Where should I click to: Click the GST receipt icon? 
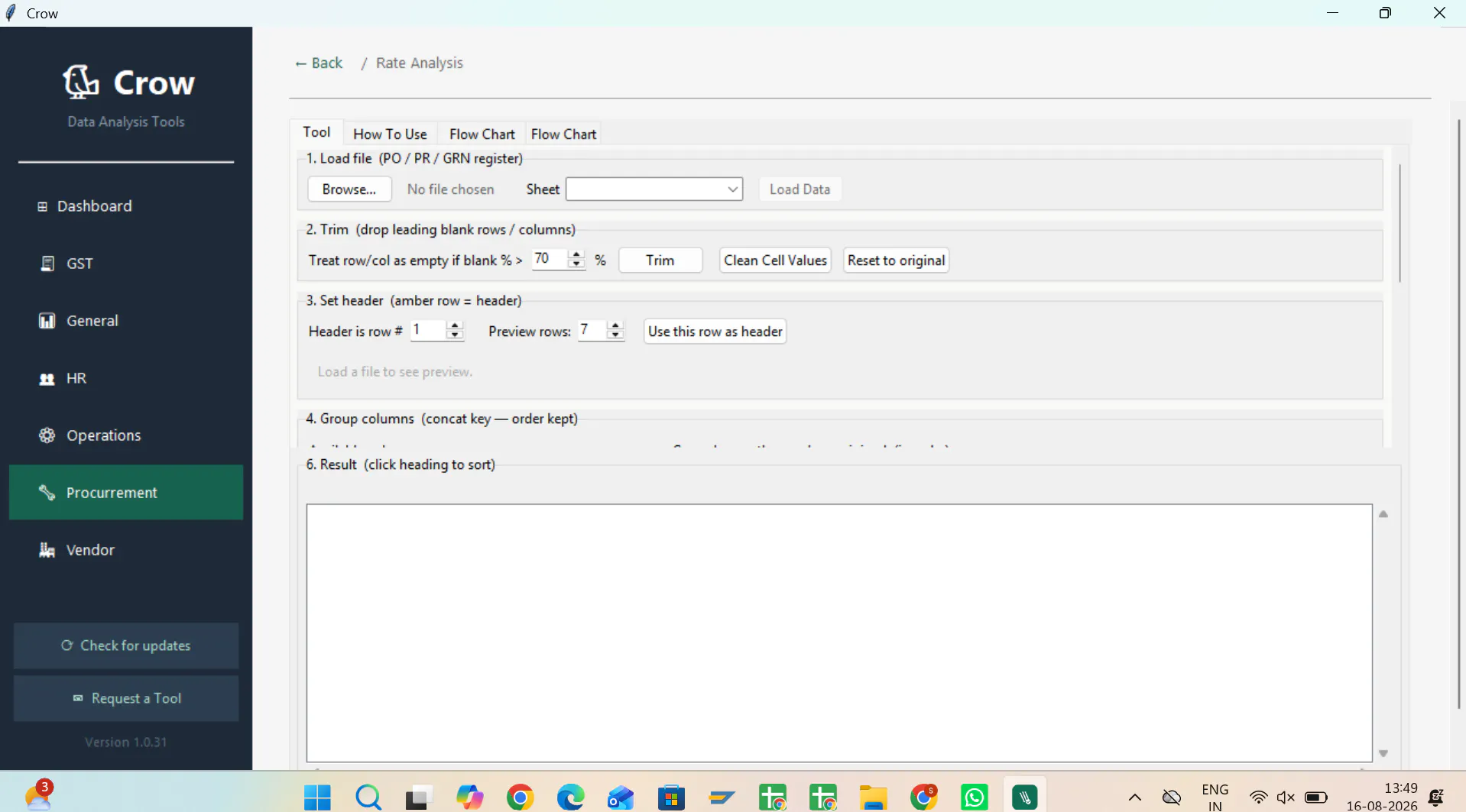(x=47, y=264)
